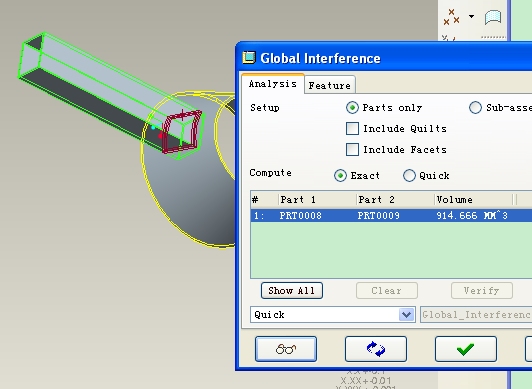The image size is (532, 389).
Task: Switch to the Analysis tab
Action: [x=272, y=84]
